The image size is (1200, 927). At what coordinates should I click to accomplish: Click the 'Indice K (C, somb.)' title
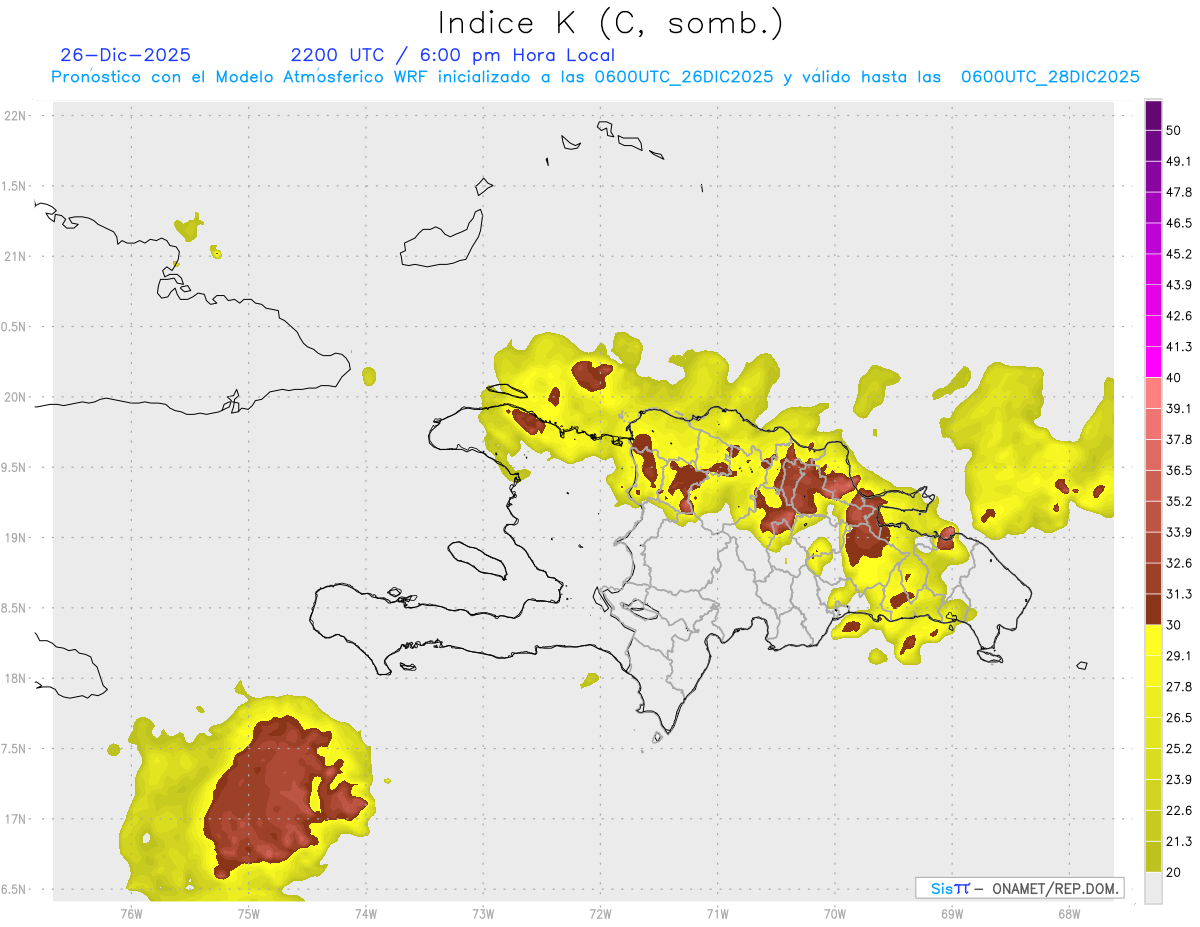pyautogui.click(x=610, y=23)
